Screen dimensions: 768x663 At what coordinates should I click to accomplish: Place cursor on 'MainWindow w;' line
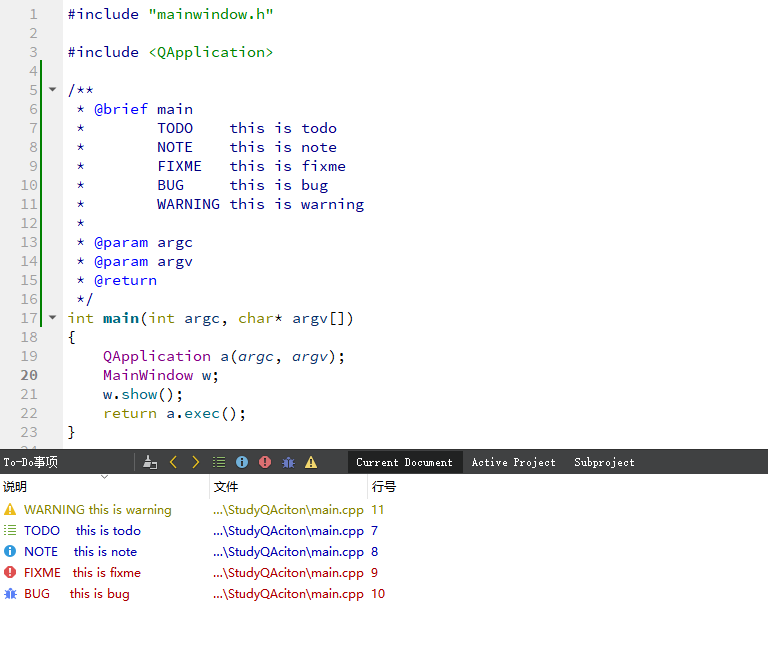tap(161, 376)
